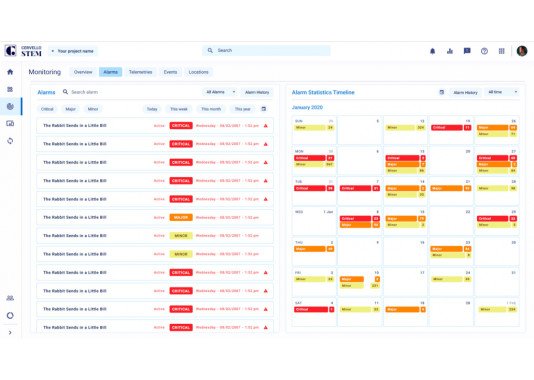This screenshot has width=534, height=380.
Task: Select the Major bar on Friday 10
Action: point(360,279)
